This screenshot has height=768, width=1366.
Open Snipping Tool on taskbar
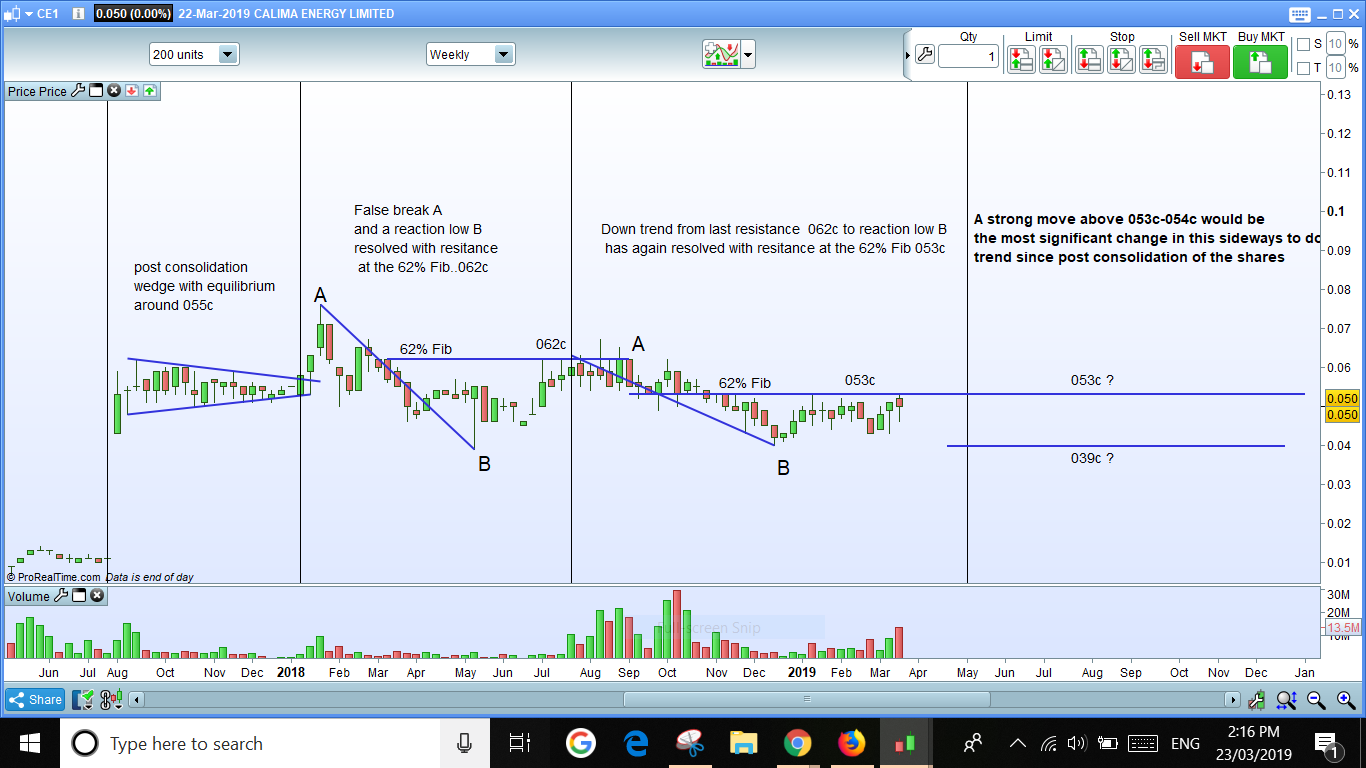coord(689,743)
